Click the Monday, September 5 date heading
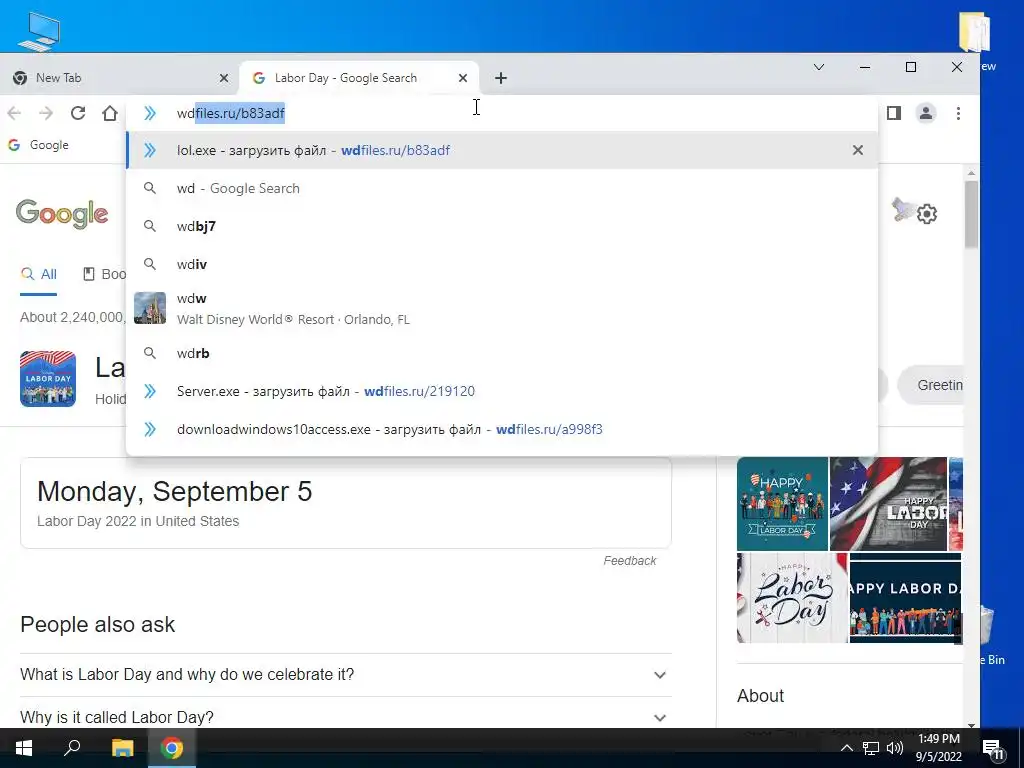This screenshot has height=768, width=1024. [x=174, y=491]
